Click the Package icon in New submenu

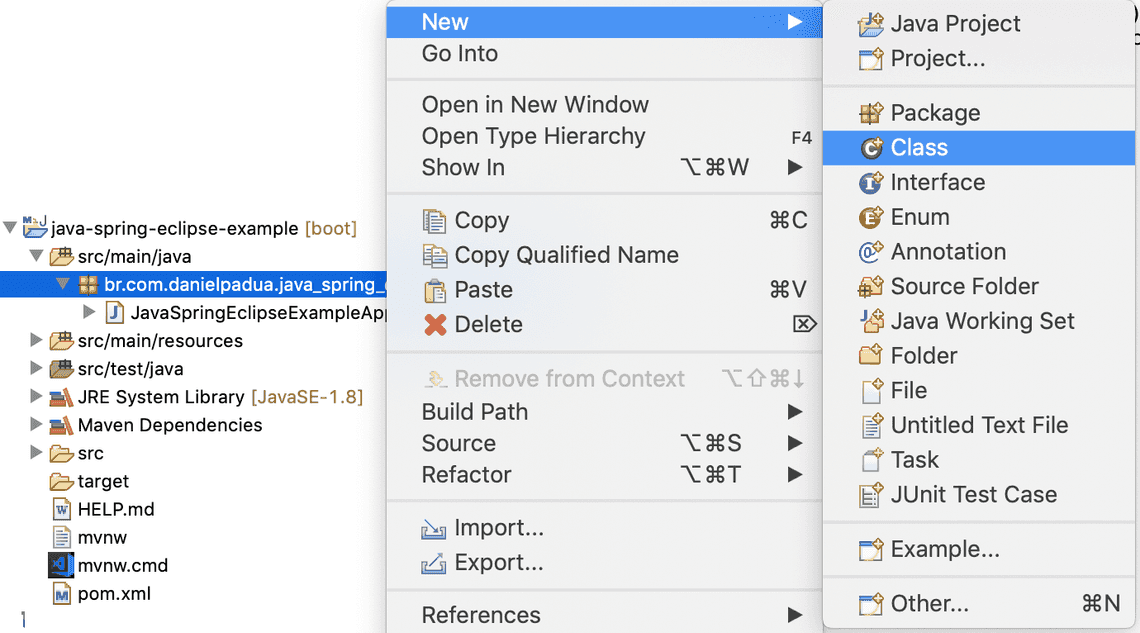tap(871, 113)
